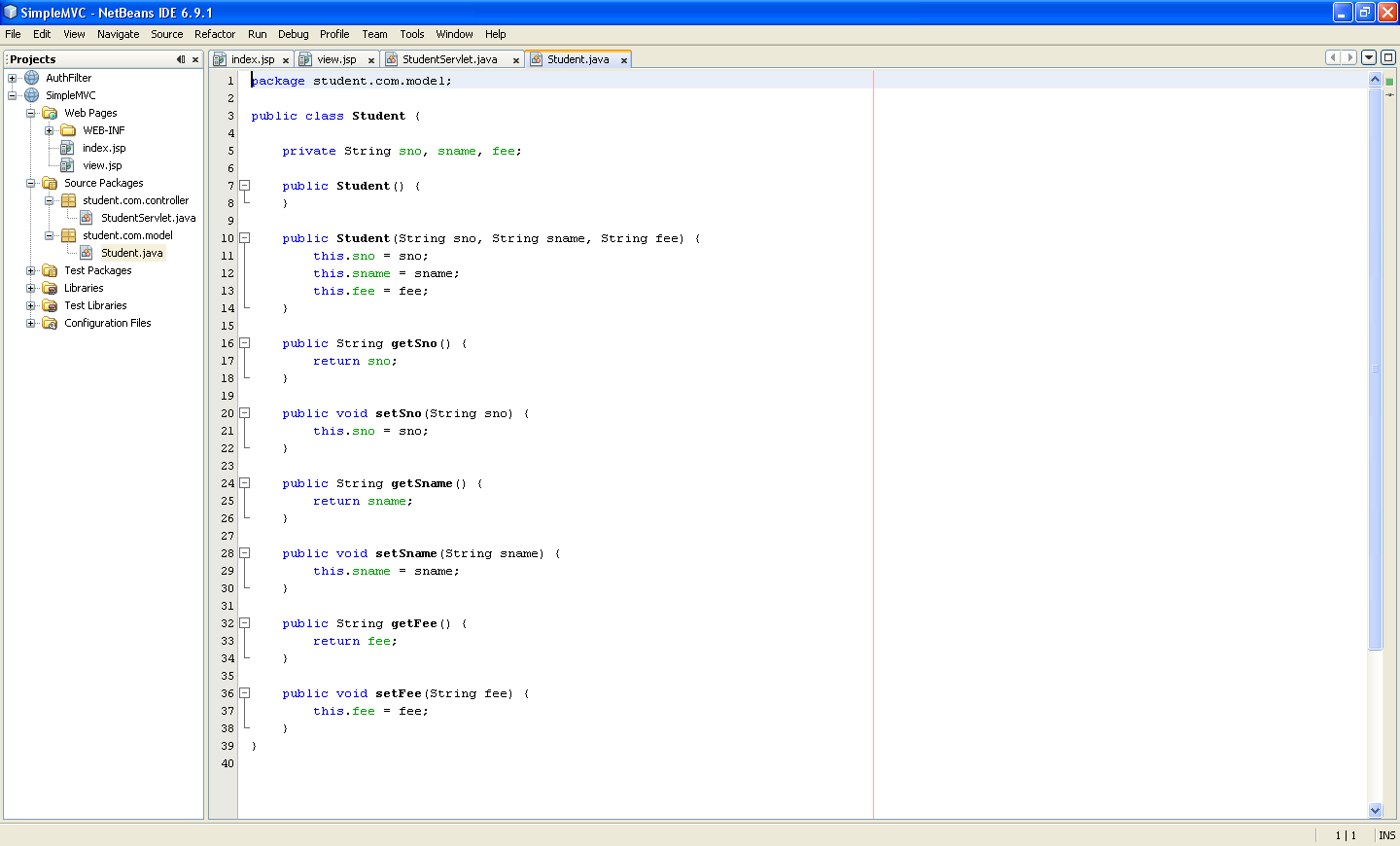The image size is (1400, 846).
Task: Click the student.com.controller package icon
Action: pyautogui.click(x=67, y=199)
